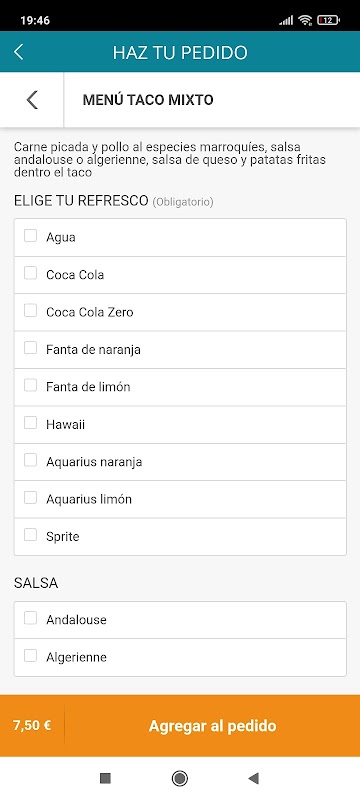Tap the Wi-Fi icon in status bar
Image resolution: width=360 pixels, height=800 pixels.
pos(305,20)
